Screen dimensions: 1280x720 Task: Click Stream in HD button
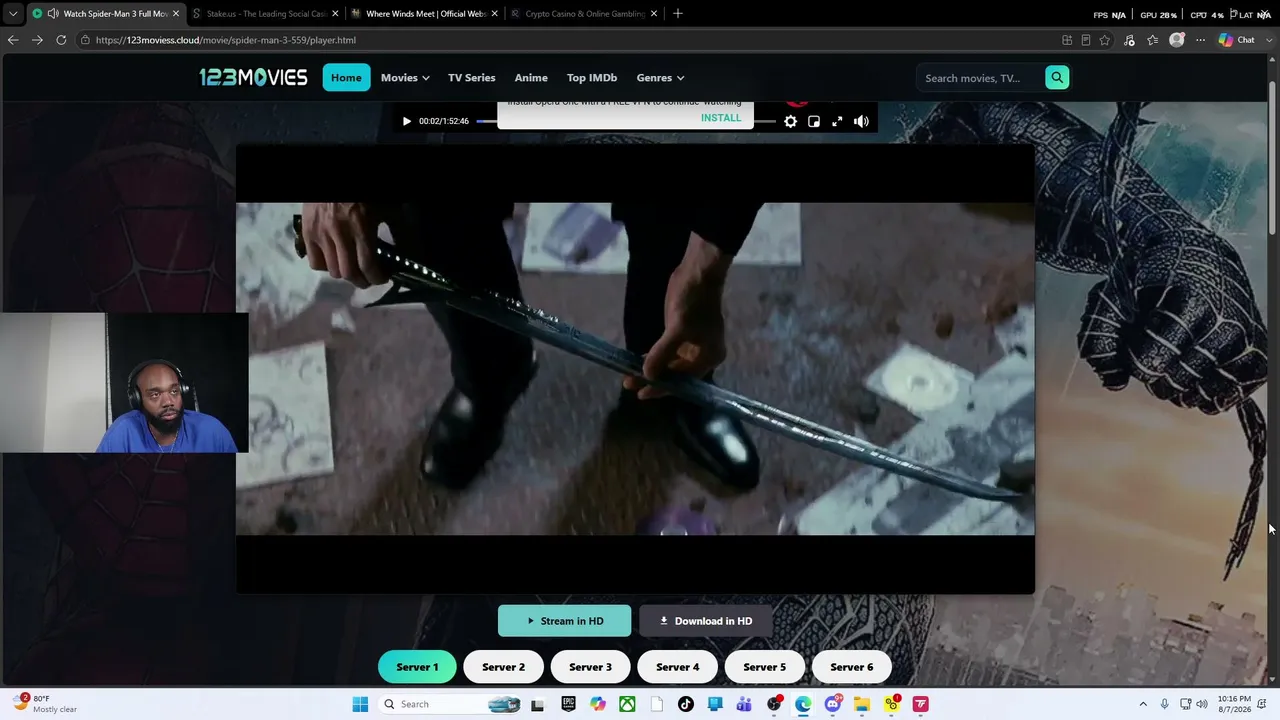coord(565,621)
